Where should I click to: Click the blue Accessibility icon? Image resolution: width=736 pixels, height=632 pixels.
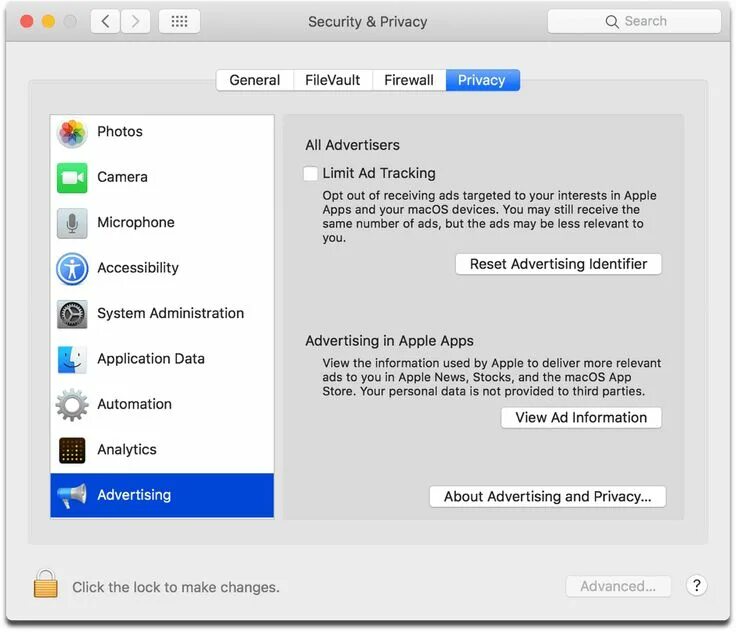[72, 269]
